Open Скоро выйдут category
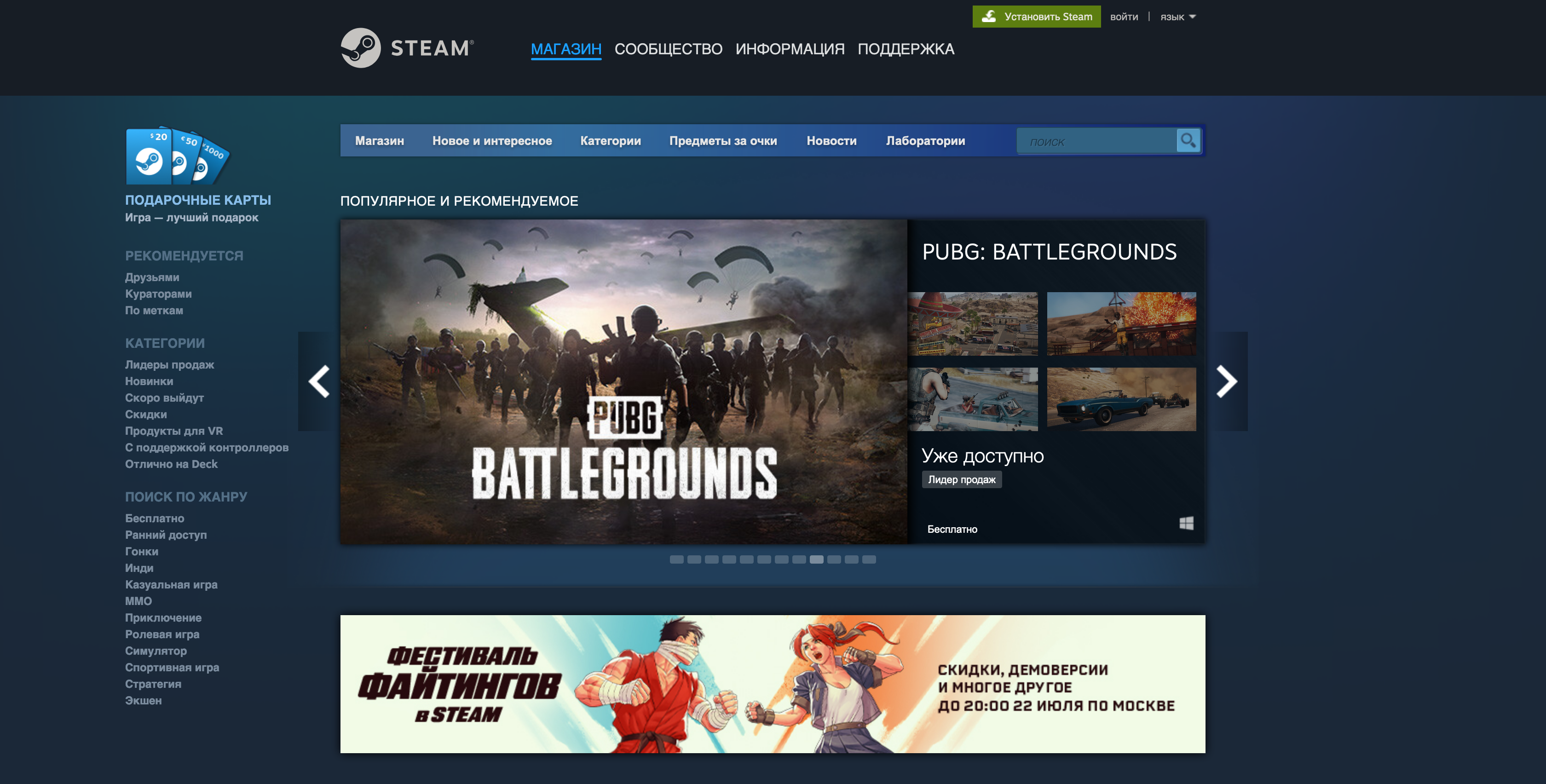This screenshot has width=1546, height=784. click(x=164, y=398)
